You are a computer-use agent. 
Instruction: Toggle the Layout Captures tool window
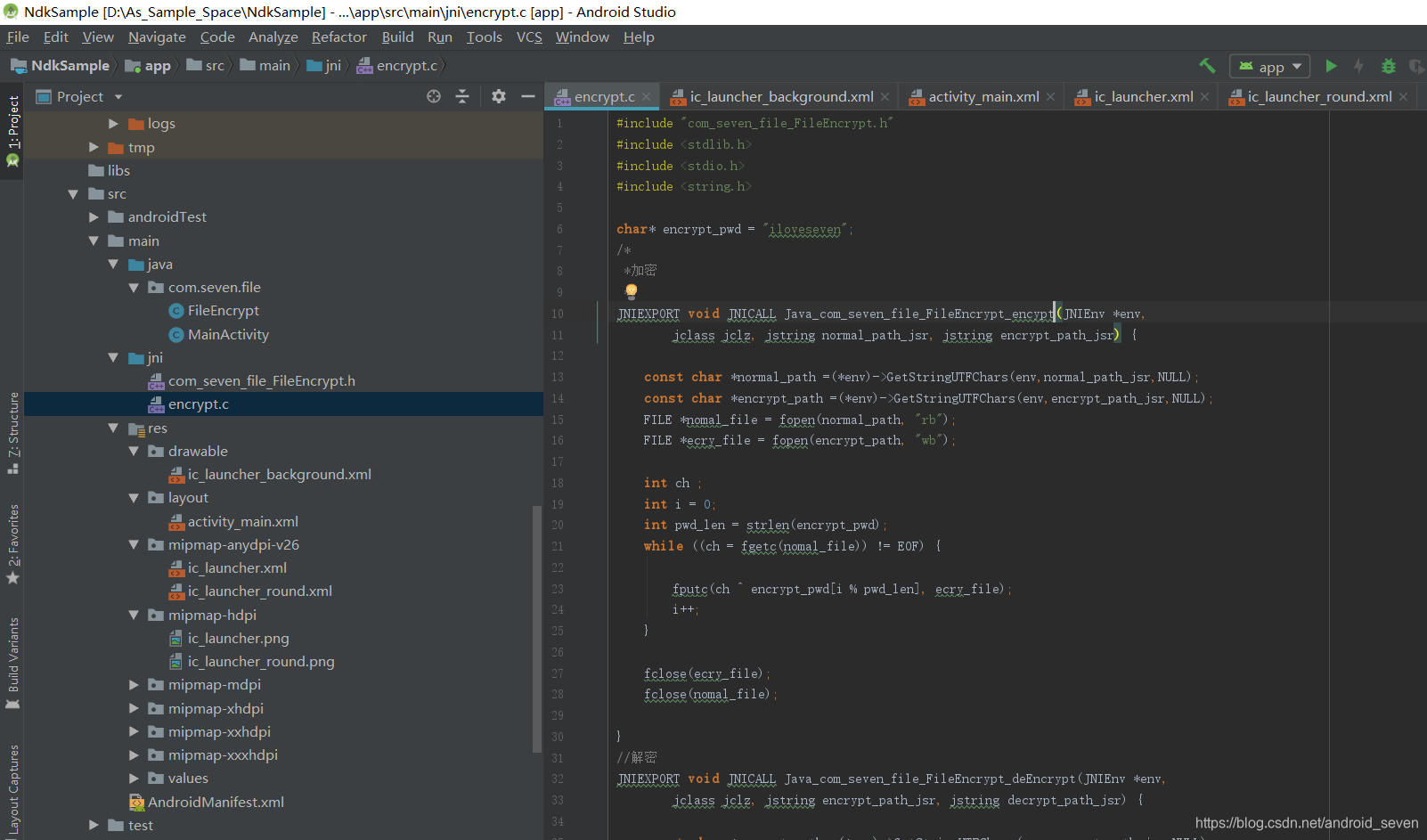point(12,789)
